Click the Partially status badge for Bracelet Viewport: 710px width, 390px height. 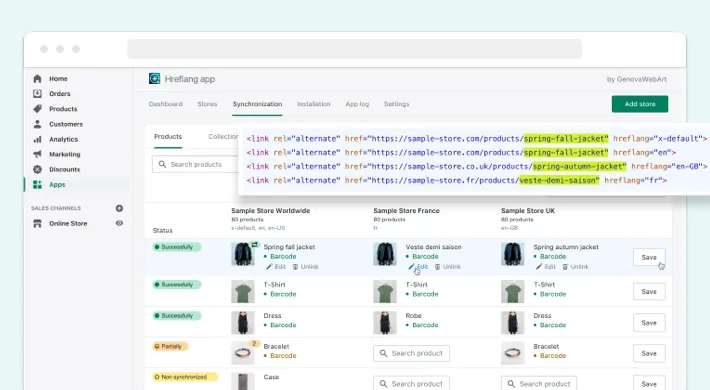(170, 347)
